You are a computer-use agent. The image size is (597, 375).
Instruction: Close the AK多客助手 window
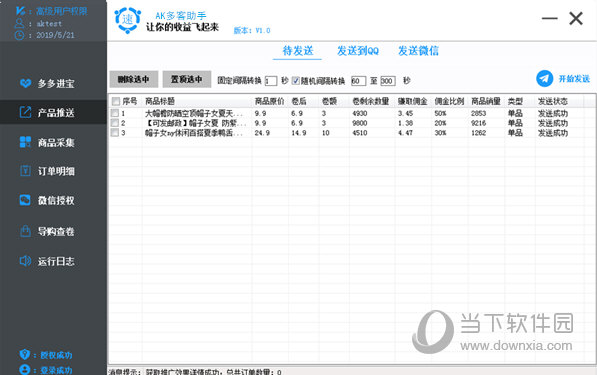point(576,18)
